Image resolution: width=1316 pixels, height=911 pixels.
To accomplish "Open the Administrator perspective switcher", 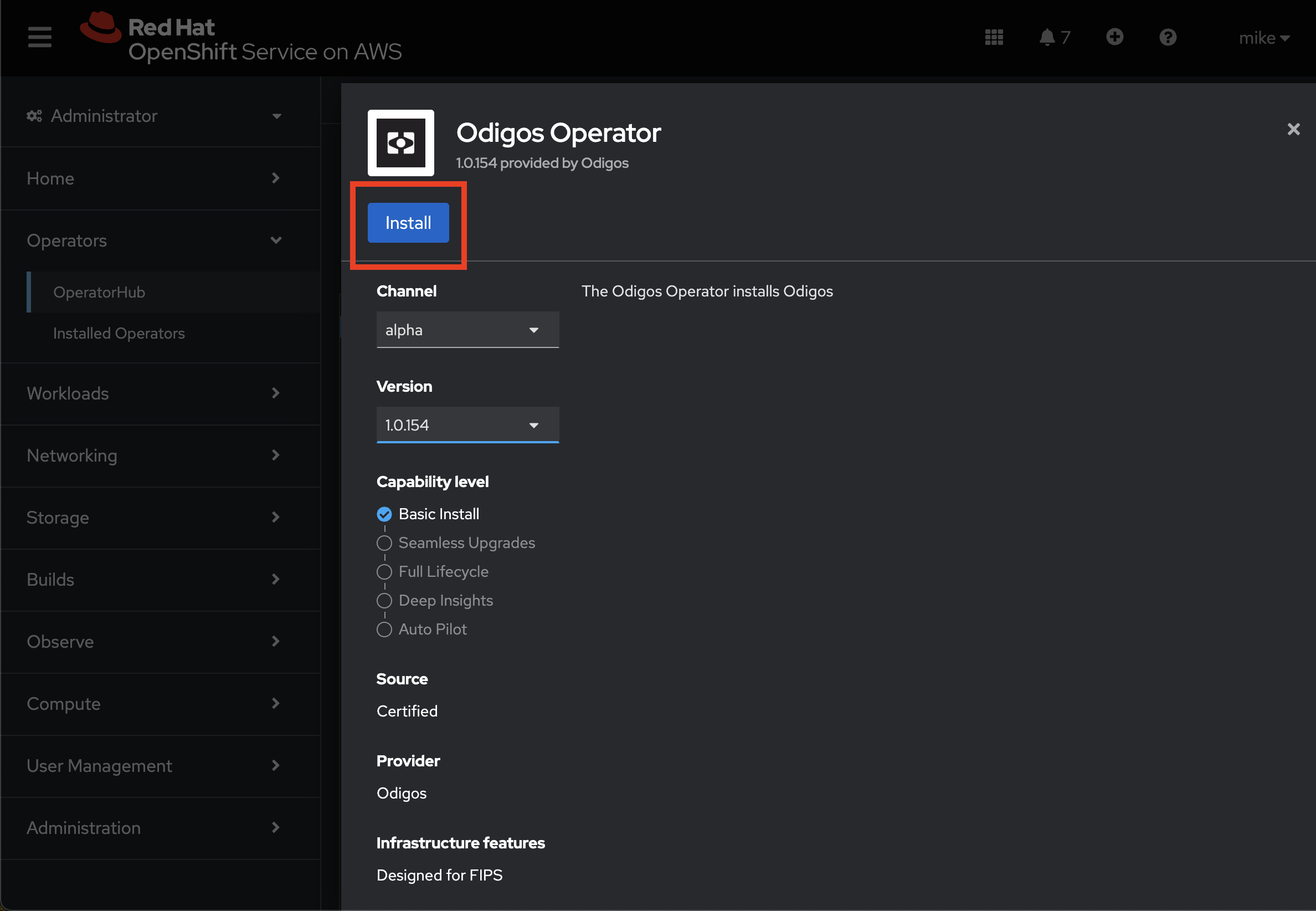I will (154, 116).
